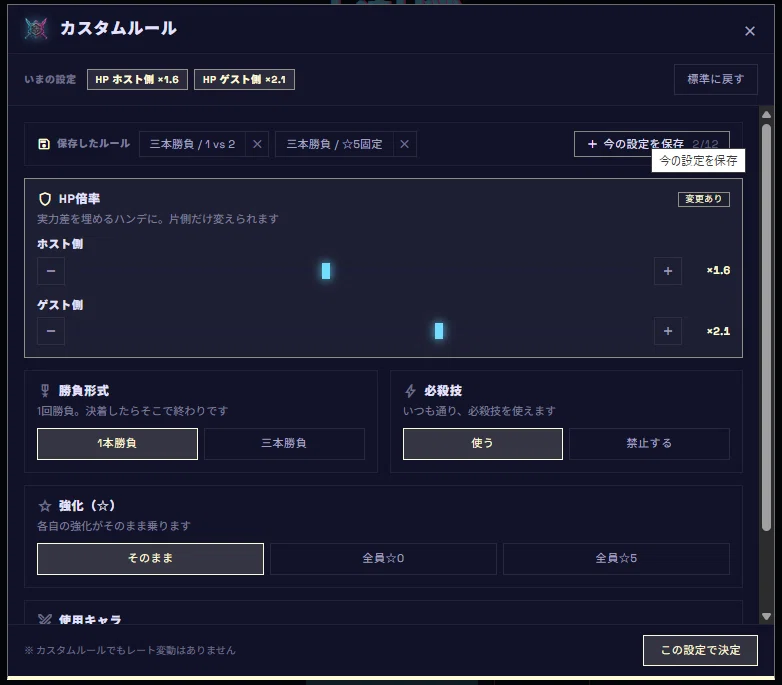Click the note ※カスタムルールでもレート変動はありません
Screen dimensions: 782x685
pos(130,650)
